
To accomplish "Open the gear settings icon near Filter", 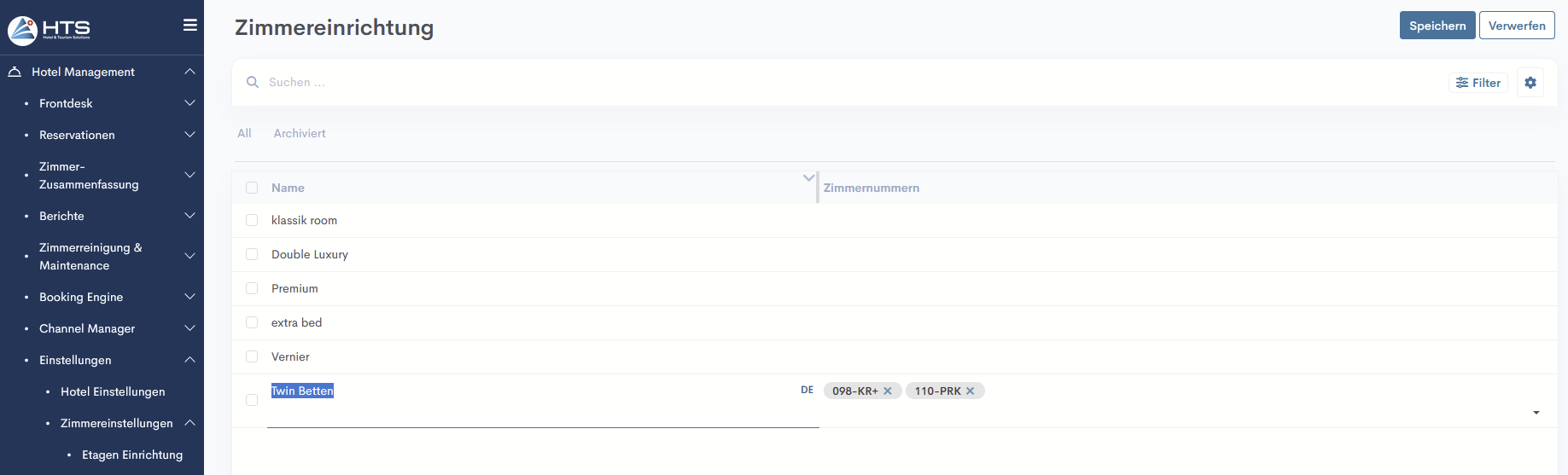I will (1530, 83).
